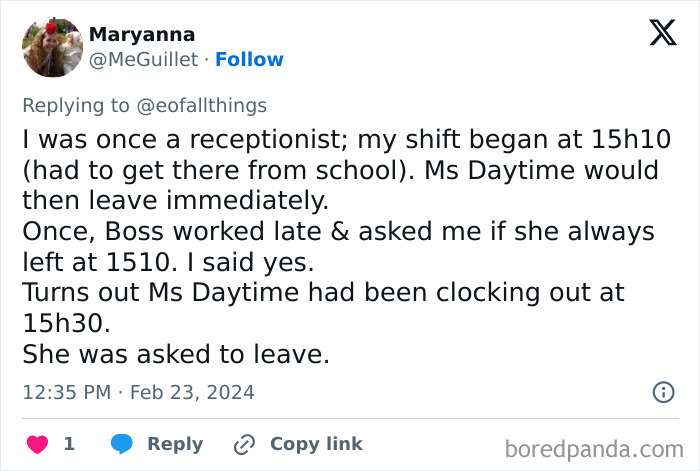700x471 pixels.
Task: Open Maryanna's profile picture
Action: coord(52,46)
